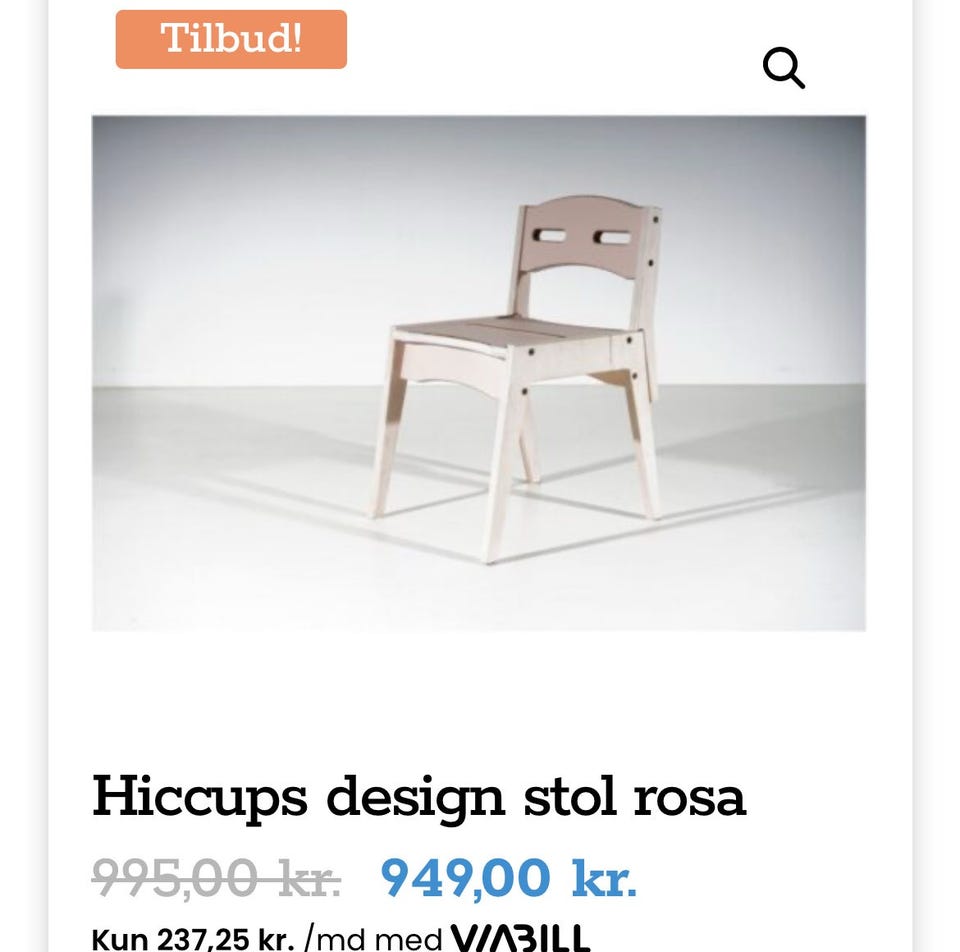Select the 'Hiccups design stol rosa' title

tap(419, 798)
